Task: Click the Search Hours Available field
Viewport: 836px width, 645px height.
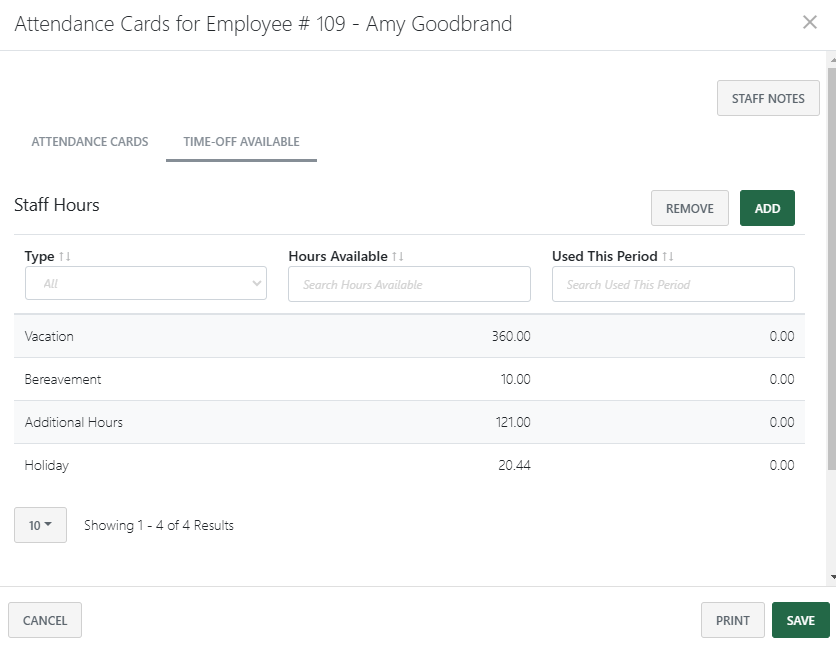Action: [409, 283]
